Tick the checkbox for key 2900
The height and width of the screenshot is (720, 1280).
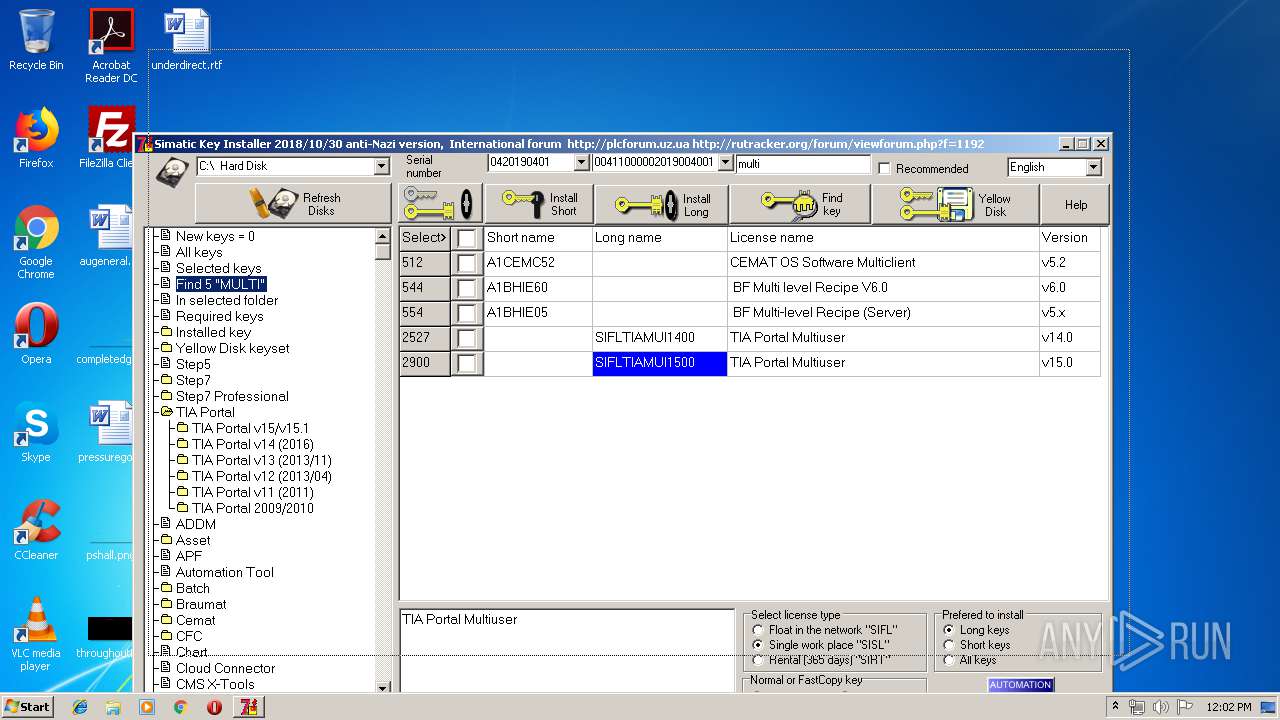467,363
